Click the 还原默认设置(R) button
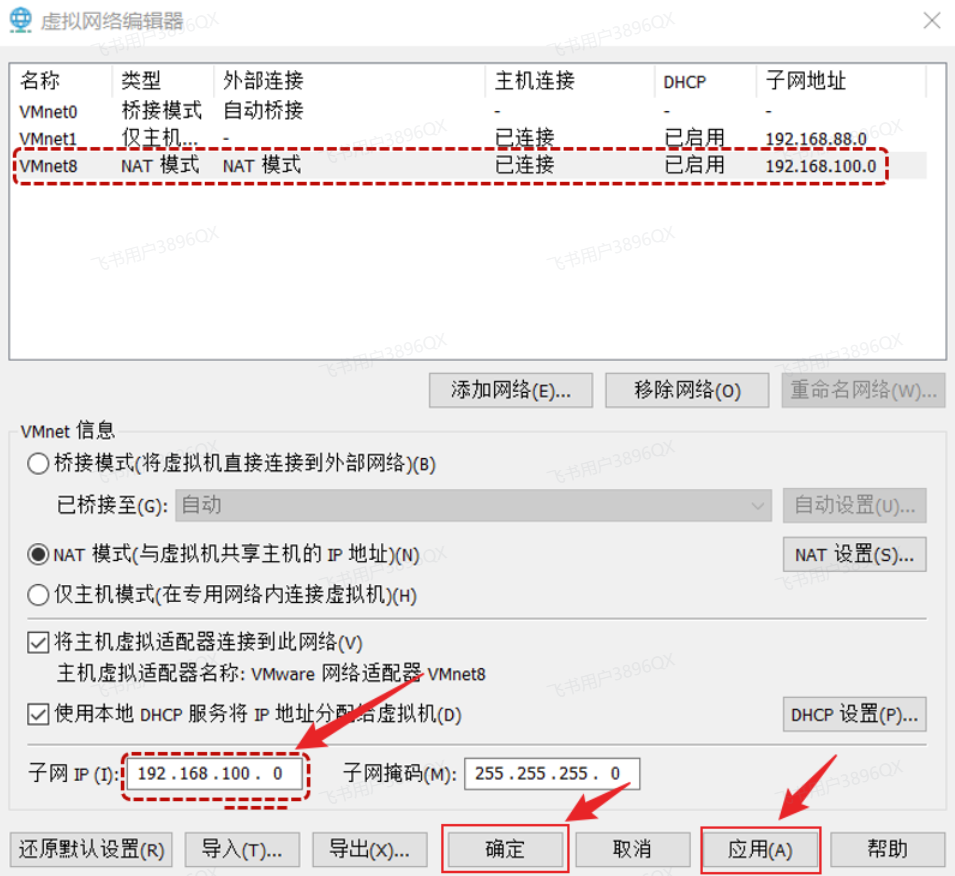955x876 pixels. pos(91,849)
